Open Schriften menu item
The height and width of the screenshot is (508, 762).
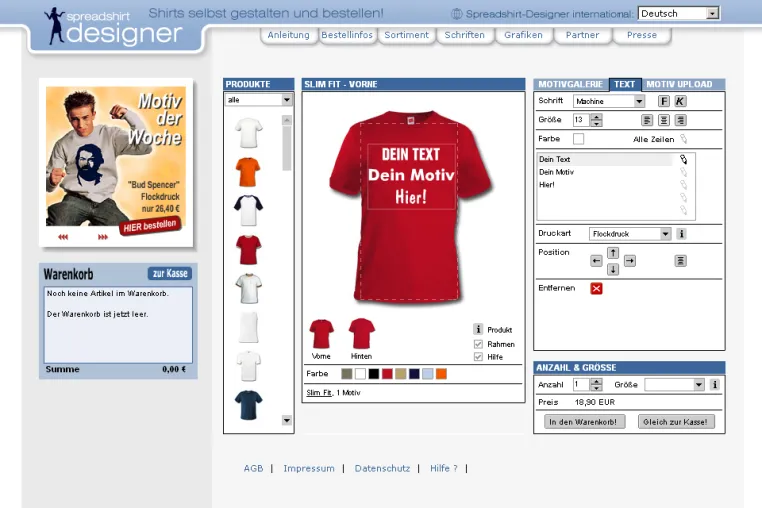465,35
